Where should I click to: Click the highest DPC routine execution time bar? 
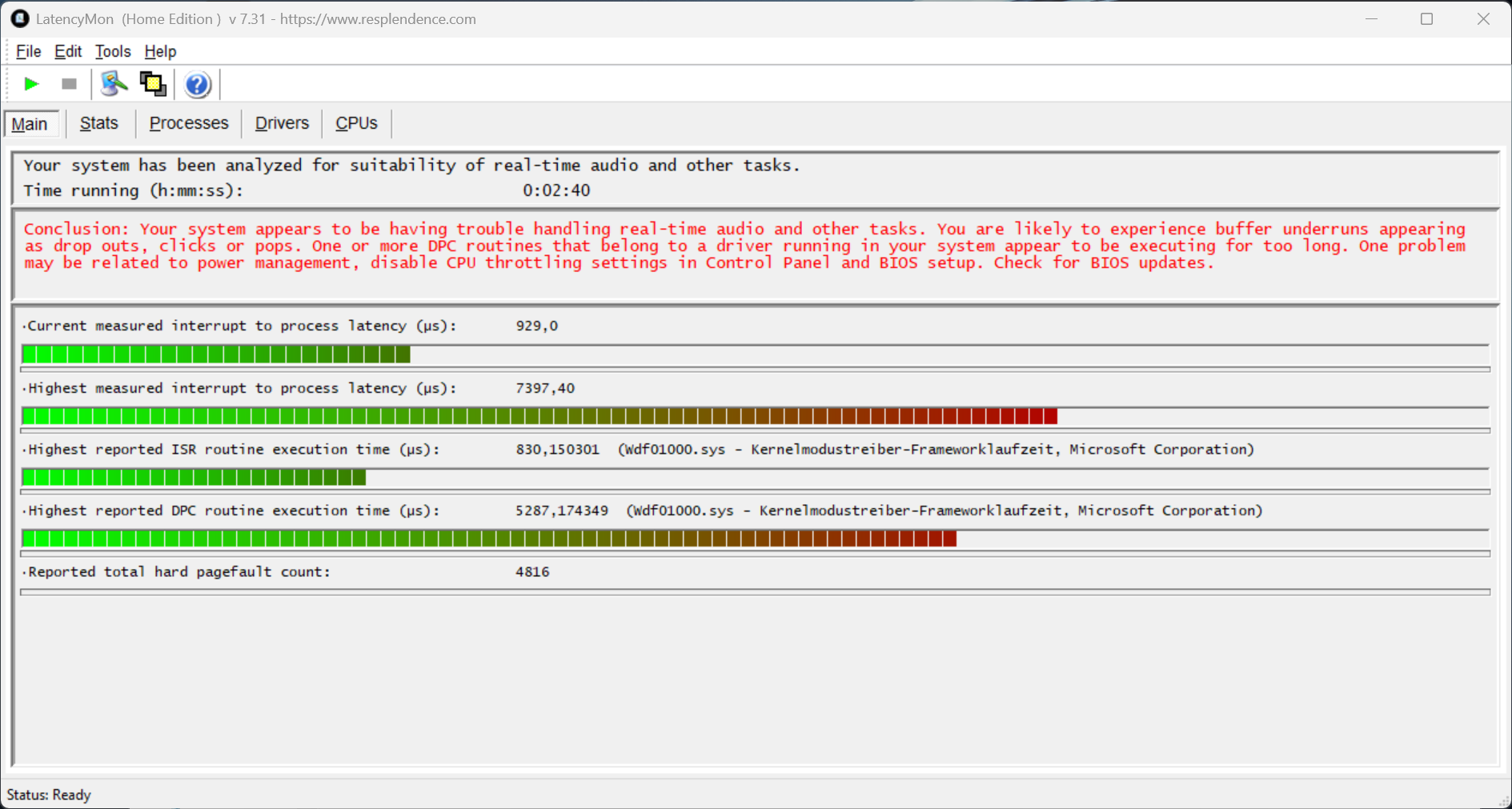755,539
